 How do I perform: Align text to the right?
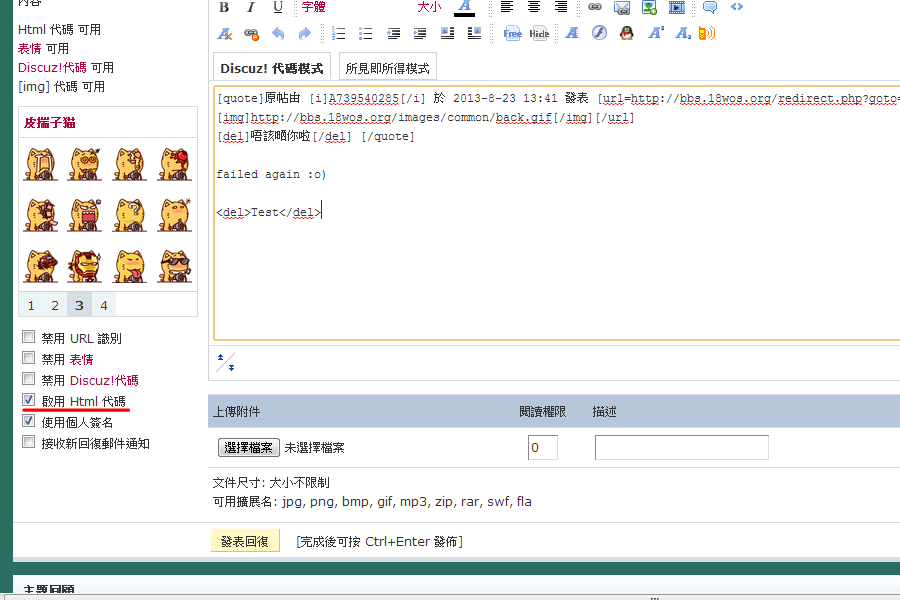[561, 7]
